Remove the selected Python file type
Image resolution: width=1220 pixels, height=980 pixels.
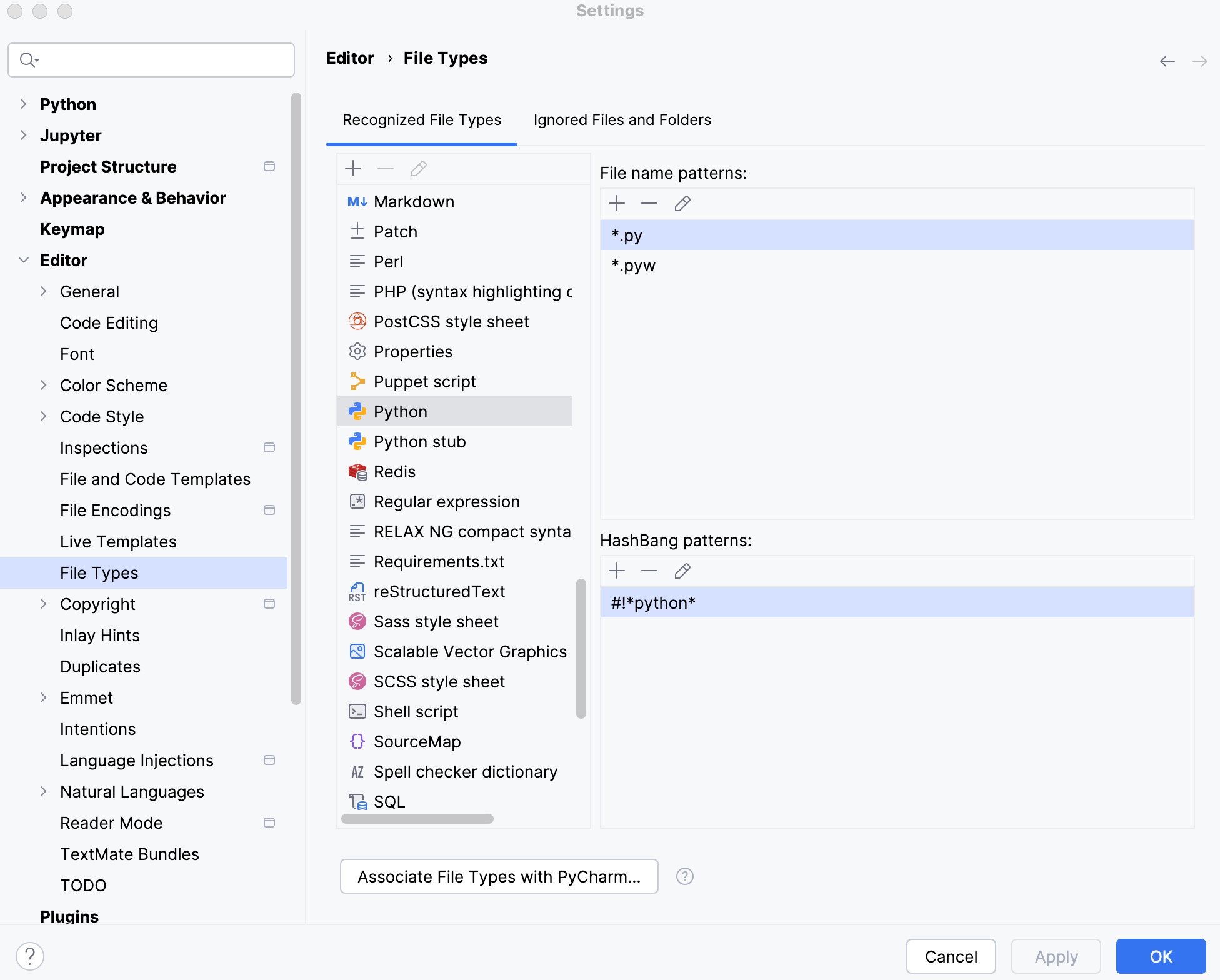pyautogui.click(x=386, y=168)
